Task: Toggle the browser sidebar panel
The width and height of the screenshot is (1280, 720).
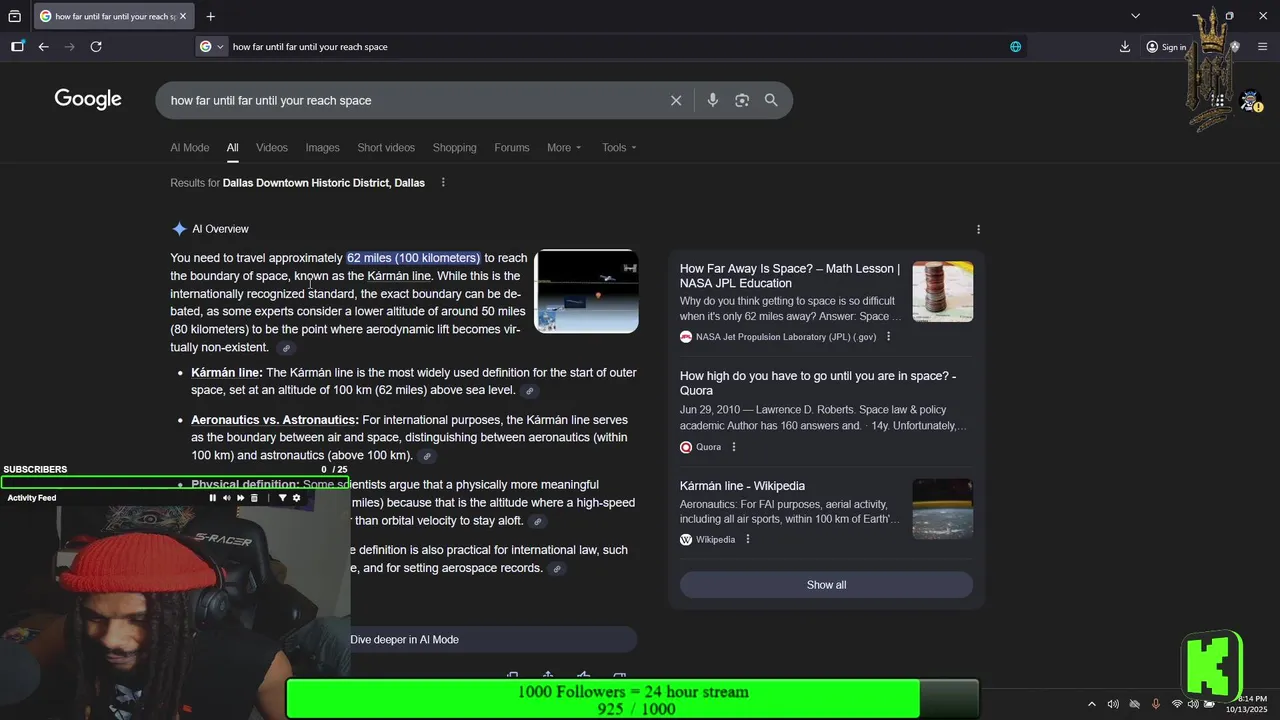Action: click(x=17, y=46)
